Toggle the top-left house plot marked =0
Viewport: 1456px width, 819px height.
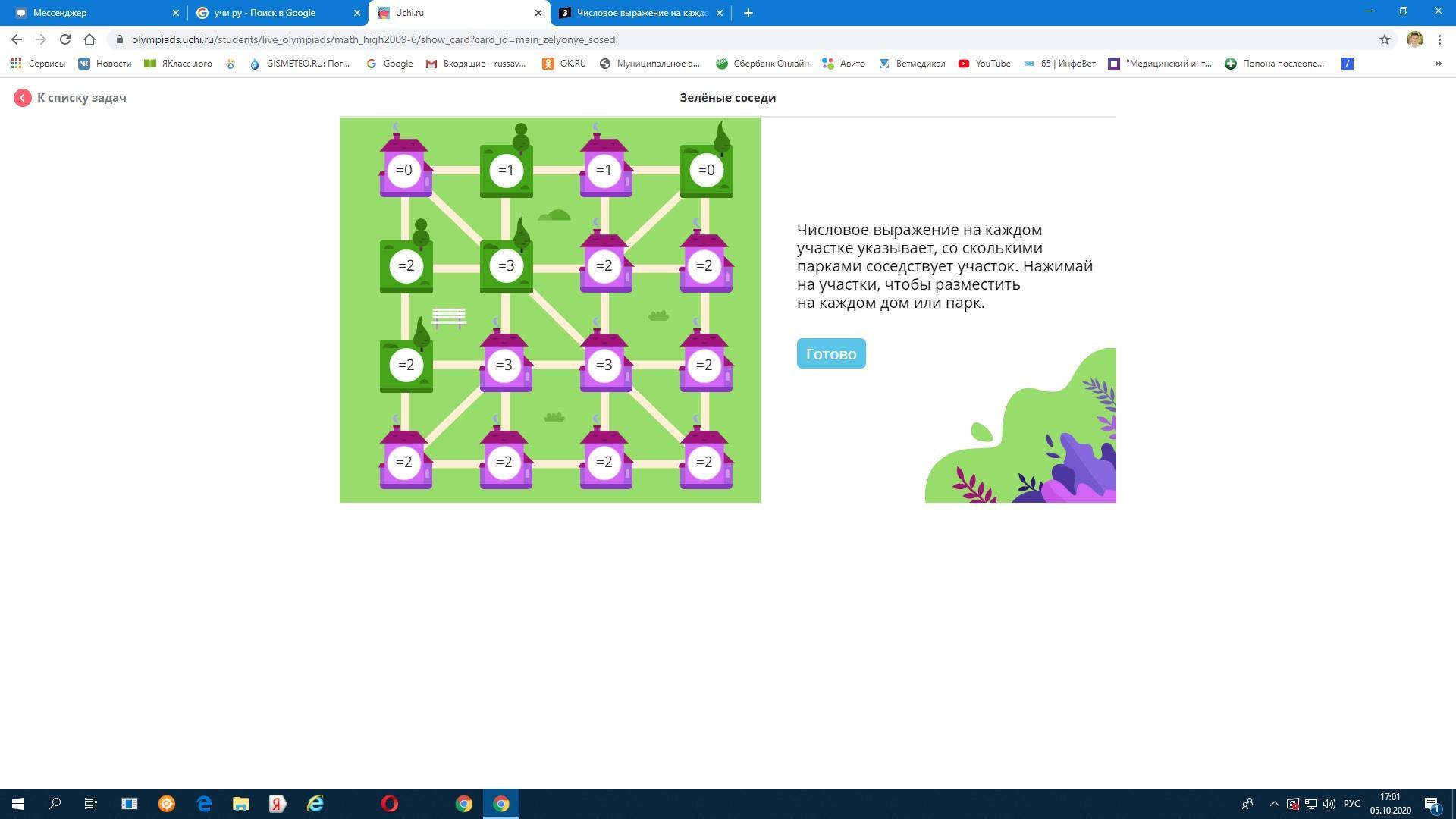point(405,171)
